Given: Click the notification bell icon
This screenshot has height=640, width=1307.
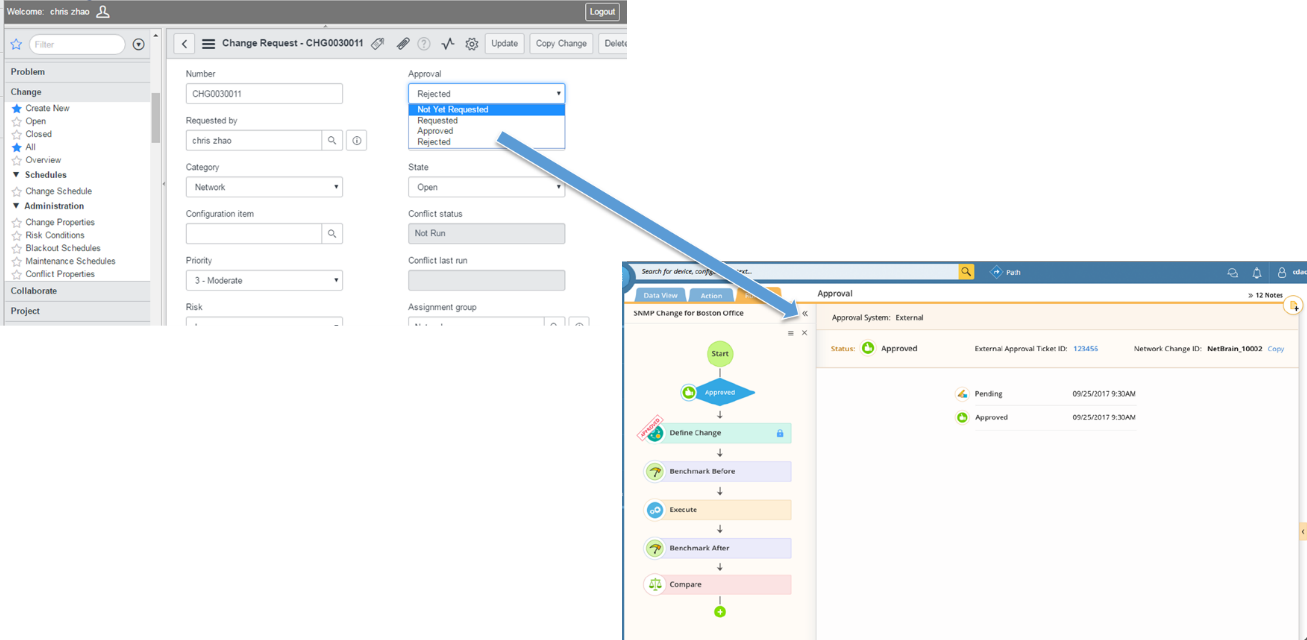Looking at the screenshot, I should (1257, 273).
